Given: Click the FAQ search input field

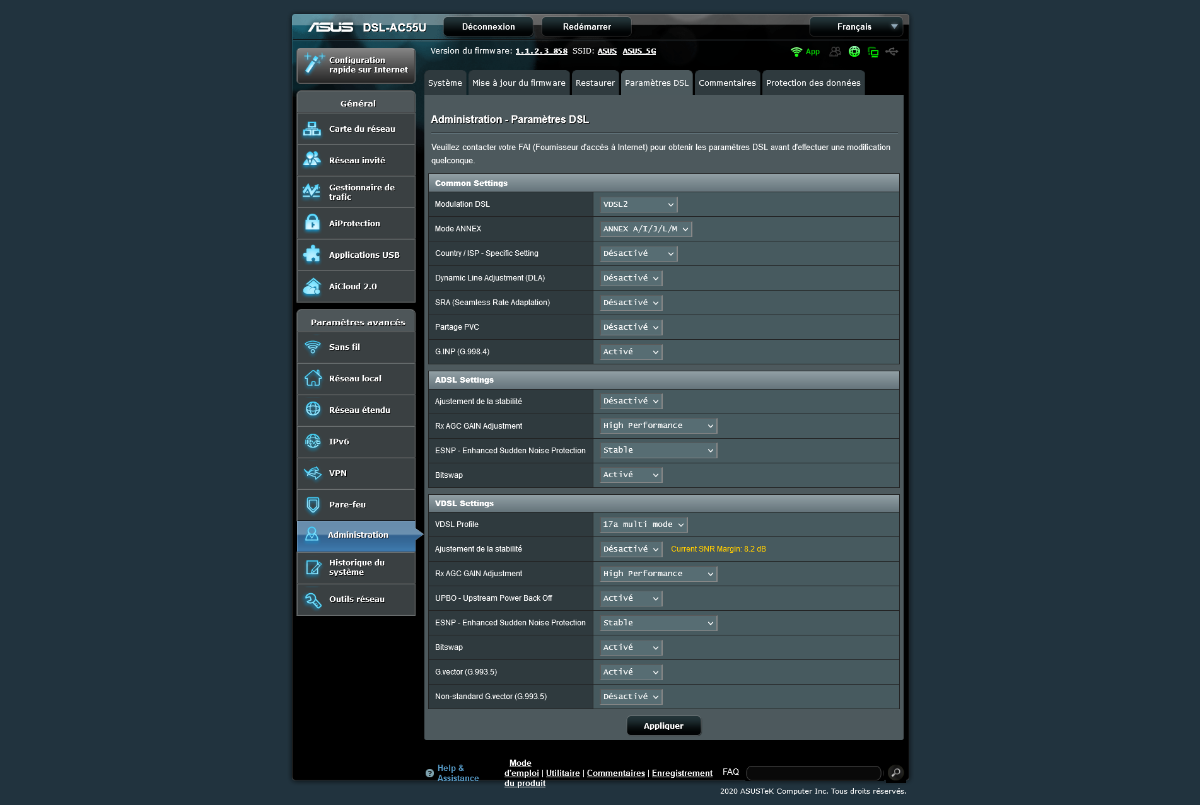Looking at the screenshot, I should [x=813, y=773].
